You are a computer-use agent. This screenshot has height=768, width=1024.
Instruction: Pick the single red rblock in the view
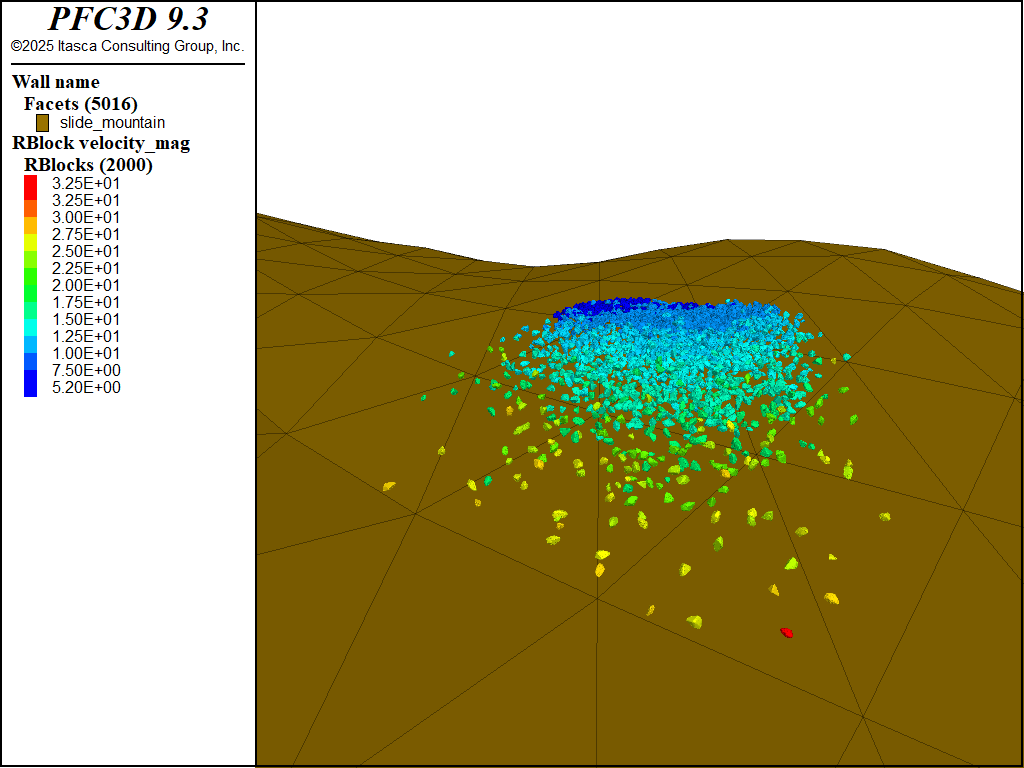(787, 632)
